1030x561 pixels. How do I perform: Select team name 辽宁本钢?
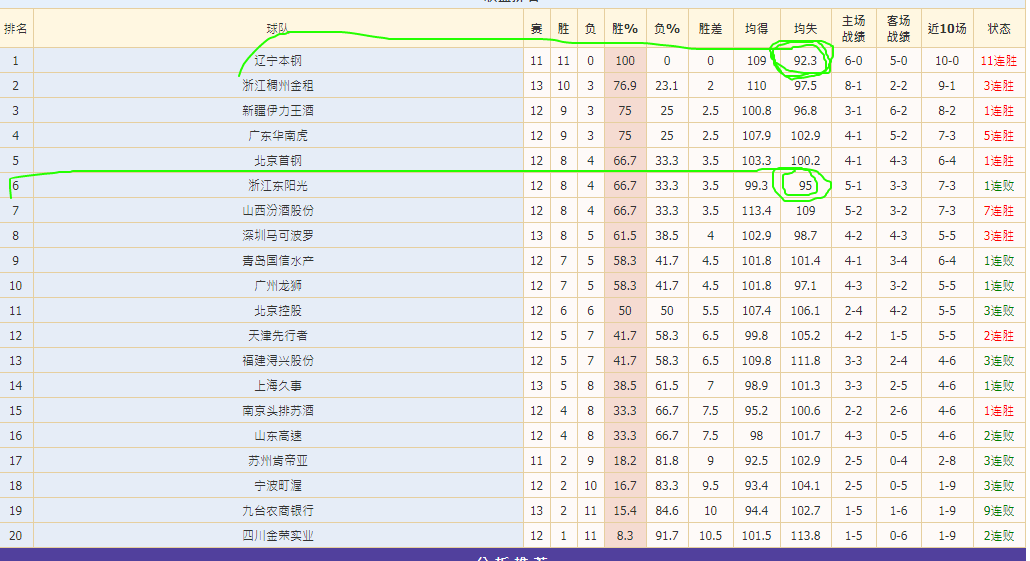278,60
